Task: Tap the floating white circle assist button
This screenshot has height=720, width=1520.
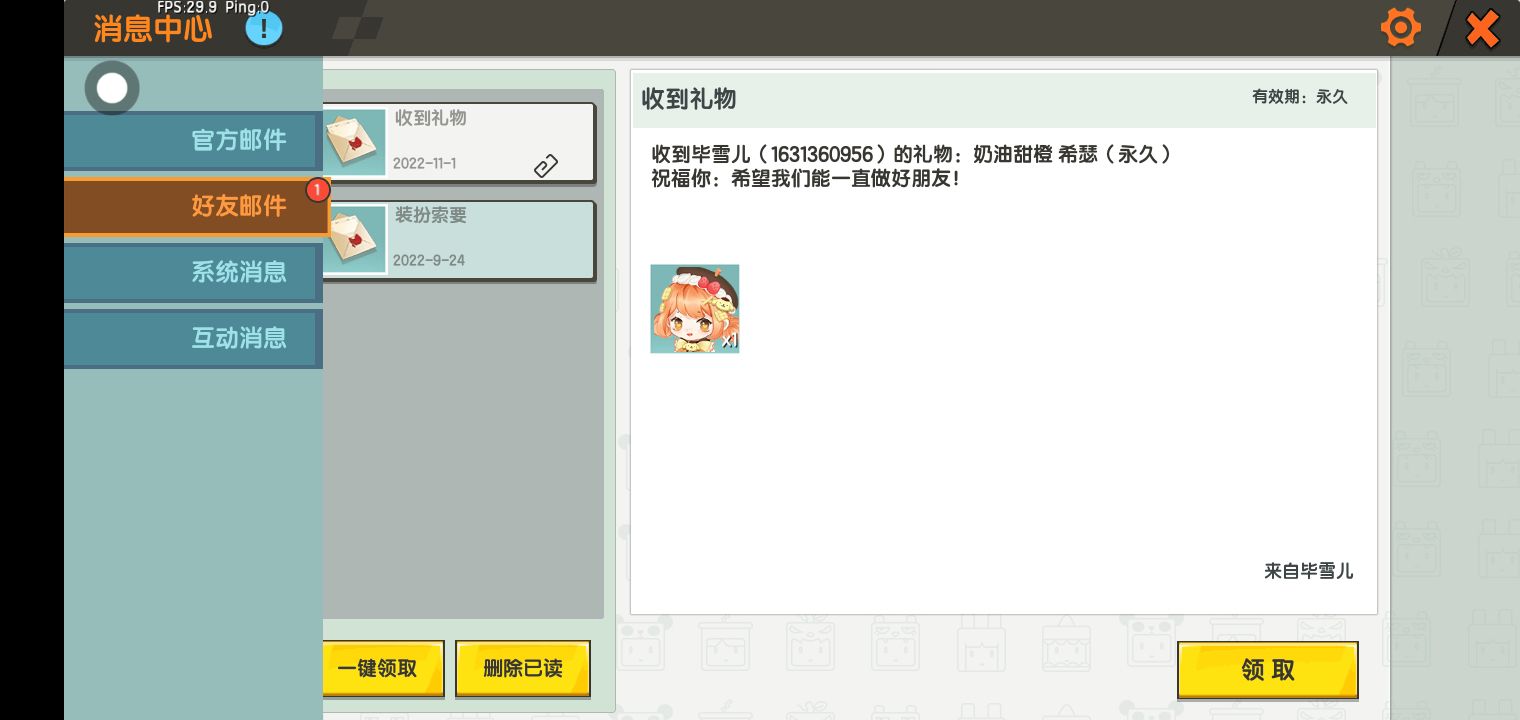Action: [x=112, y=88]
